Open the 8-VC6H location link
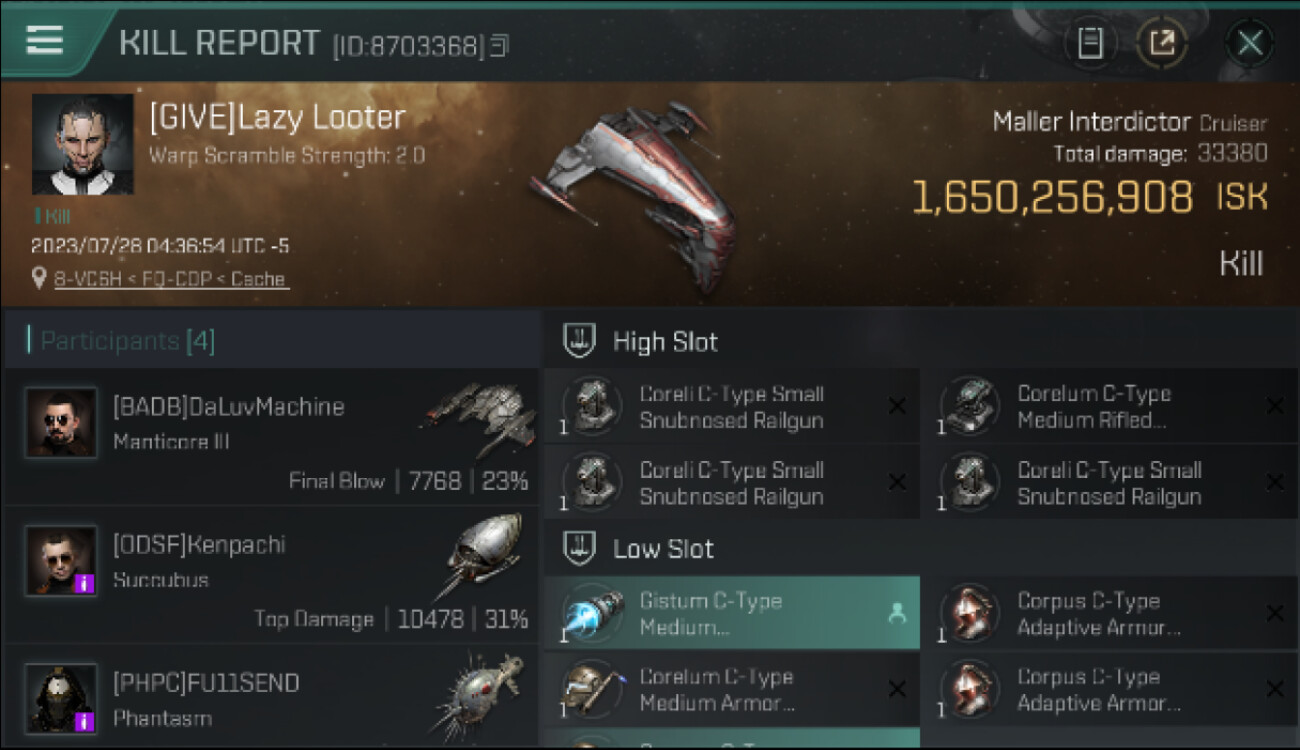 point(172,279)
